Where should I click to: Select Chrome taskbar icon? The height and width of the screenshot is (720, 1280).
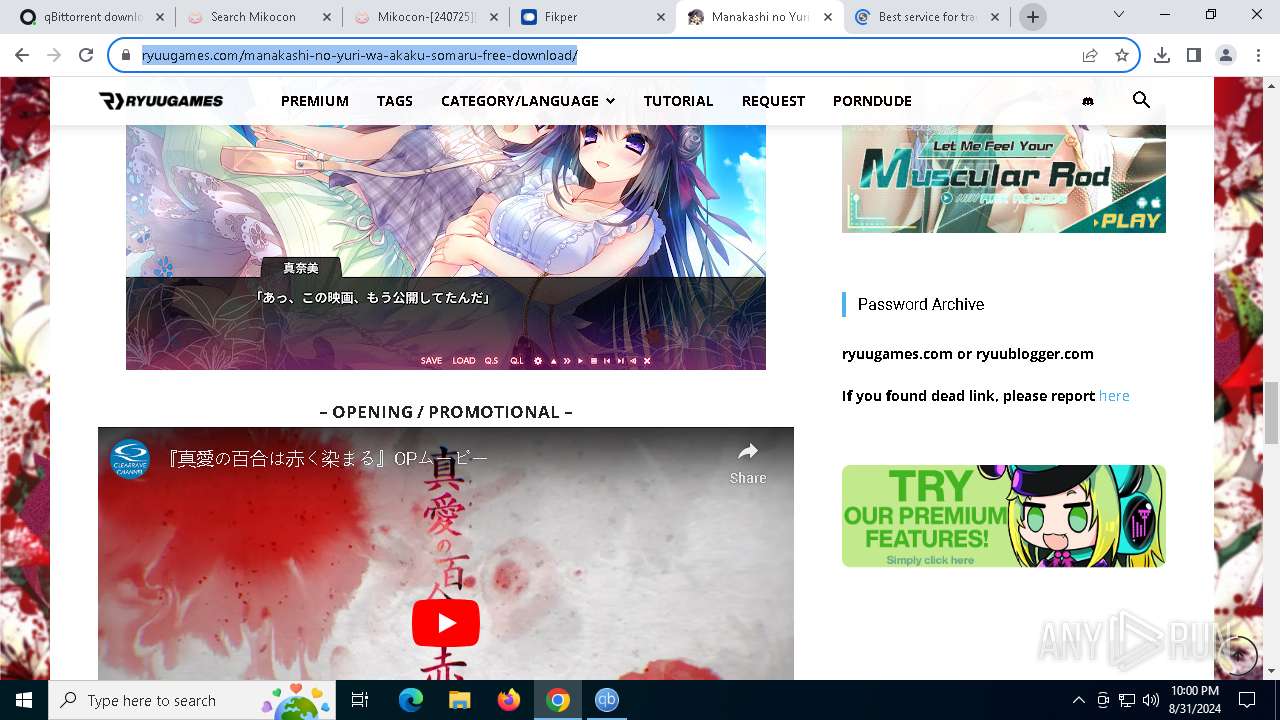[x=558, y=700]
